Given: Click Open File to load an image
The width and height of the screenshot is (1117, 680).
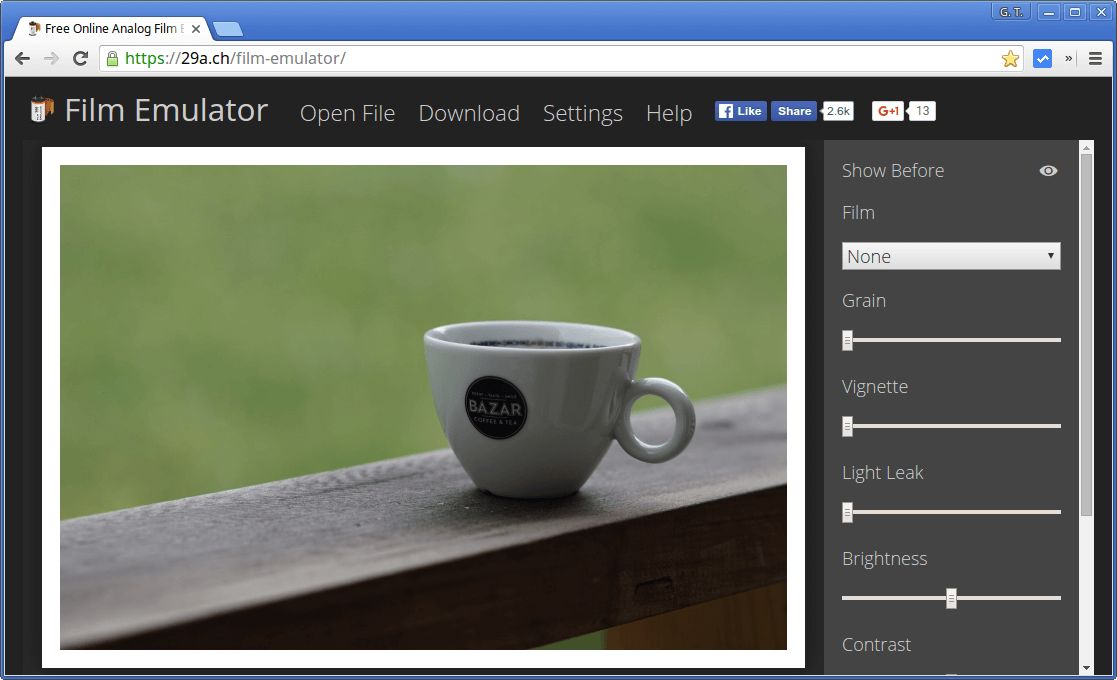Looking at the screenshot, I should click(x=347, y=113).
